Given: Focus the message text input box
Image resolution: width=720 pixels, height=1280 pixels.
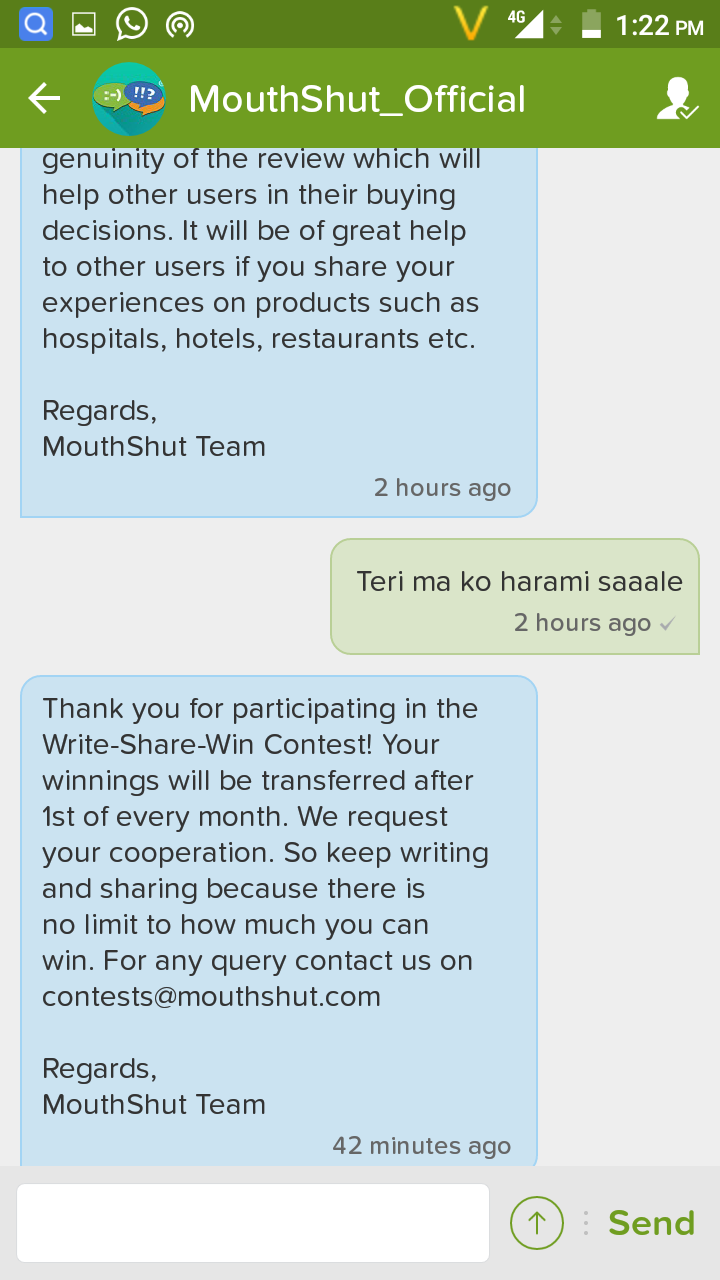Looking at the screenshot, I should [253, 1223].
